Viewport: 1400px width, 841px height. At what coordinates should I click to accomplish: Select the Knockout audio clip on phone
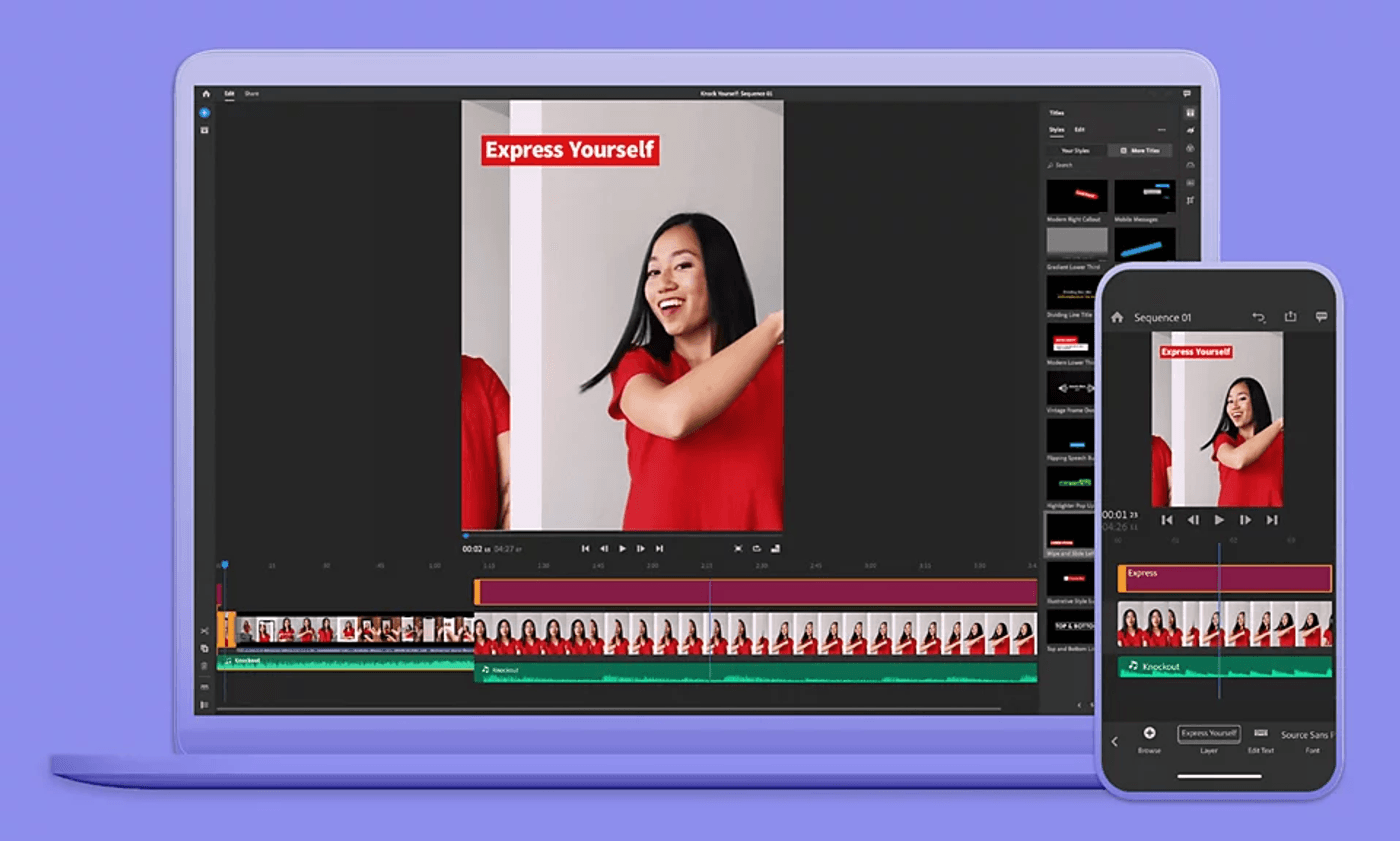point(1225,667)
